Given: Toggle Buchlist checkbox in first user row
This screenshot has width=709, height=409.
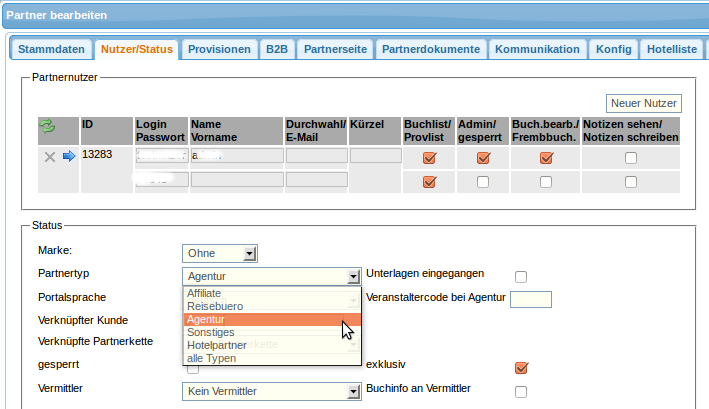Looking at the screenshot, I should (429, 157).
